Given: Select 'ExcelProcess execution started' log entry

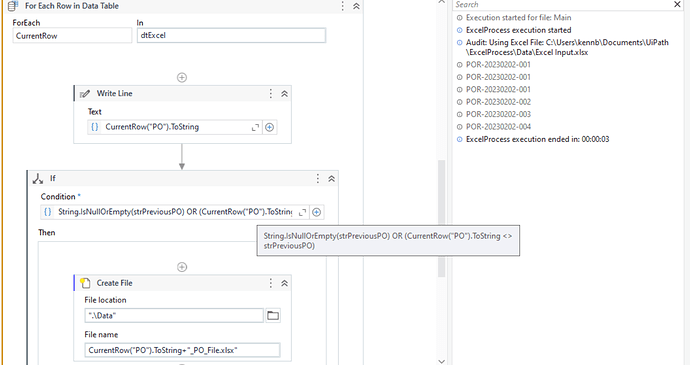Looking at the screenshot, I should 518,30.
